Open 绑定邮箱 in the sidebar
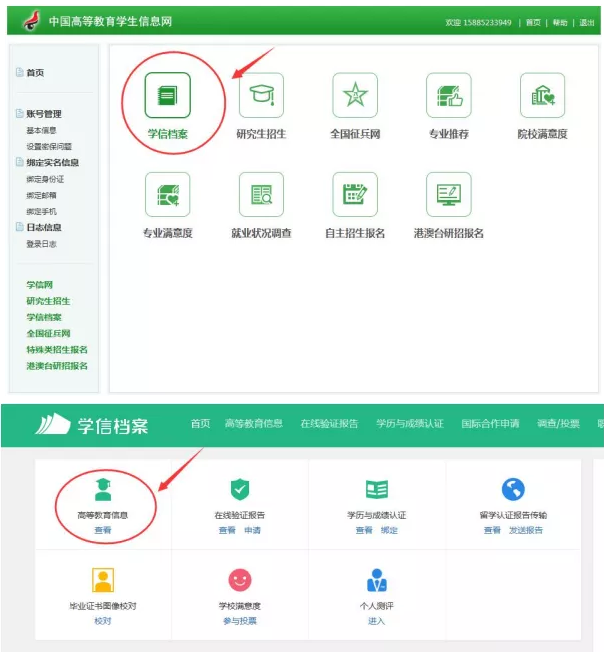 [x=41, y=195]
